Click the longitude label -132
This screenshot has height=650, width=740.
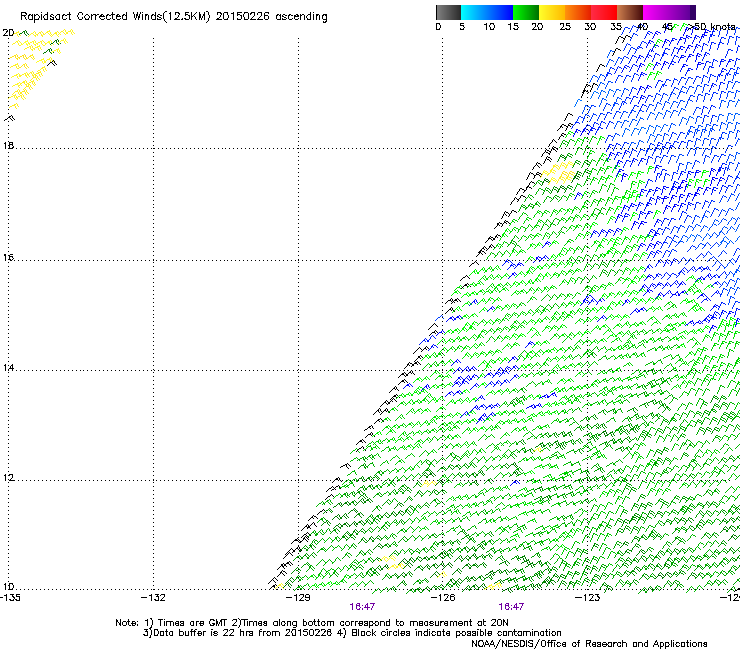coord(153,598)
